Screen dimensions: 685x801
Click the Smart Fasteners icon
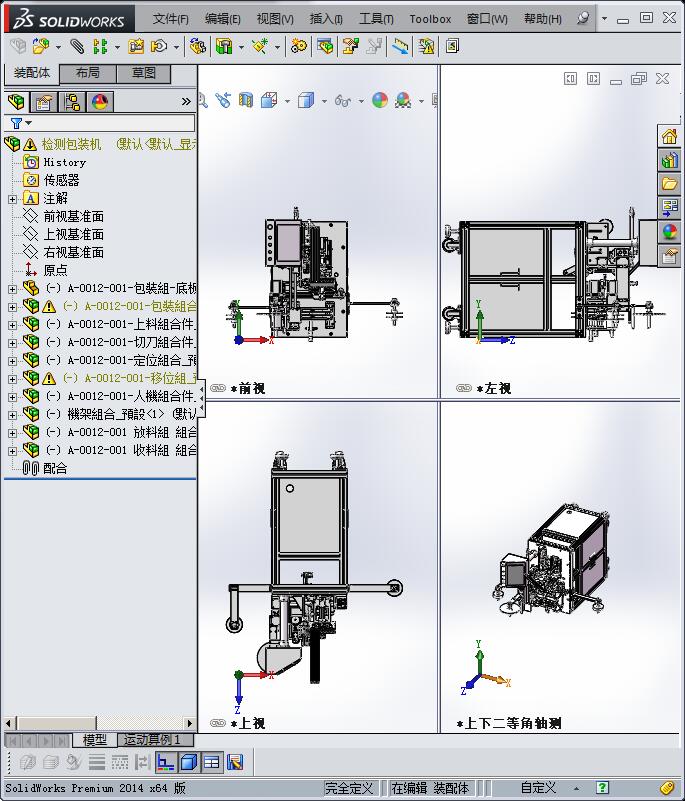click(136, 46)
